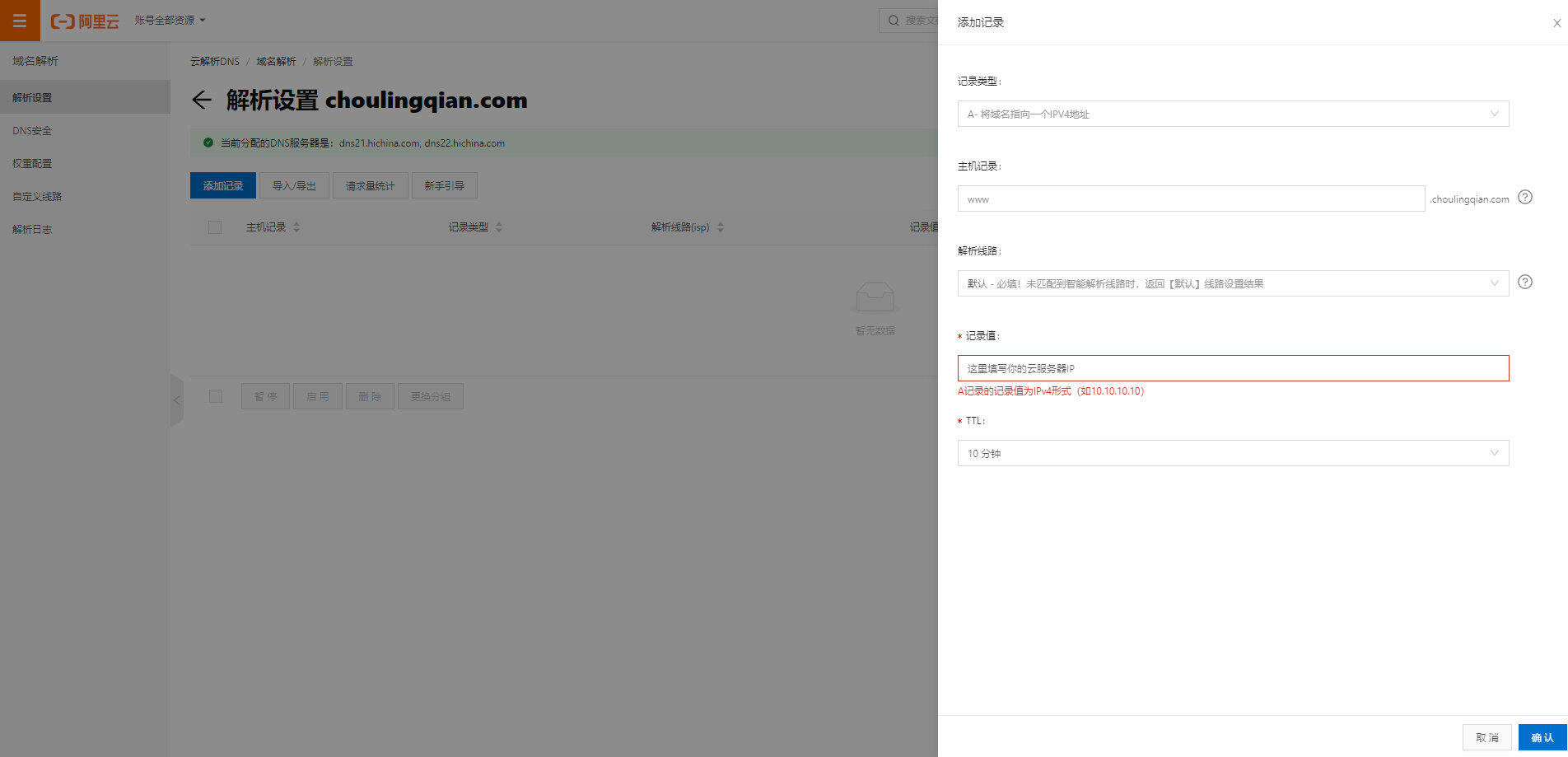
Task: Click the green DNS status check icon
Action: pos(208,143)
